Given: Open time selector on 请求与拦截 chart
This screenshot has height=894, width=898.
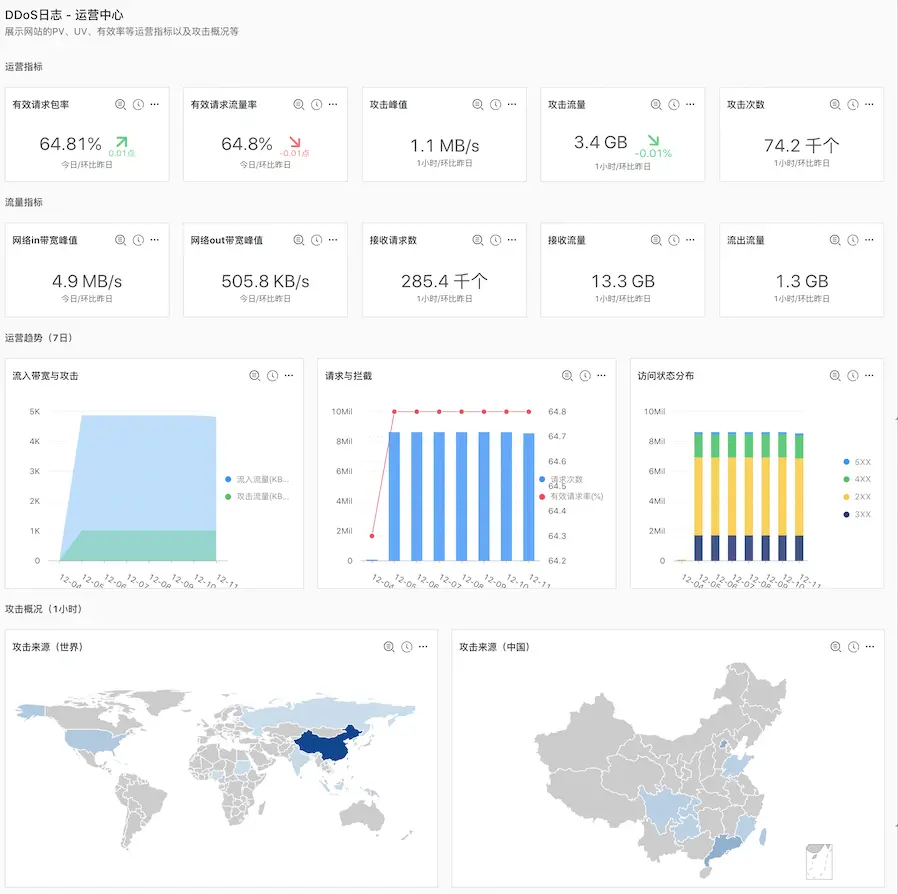Looking at the screenshot, I should pos(585,376).
